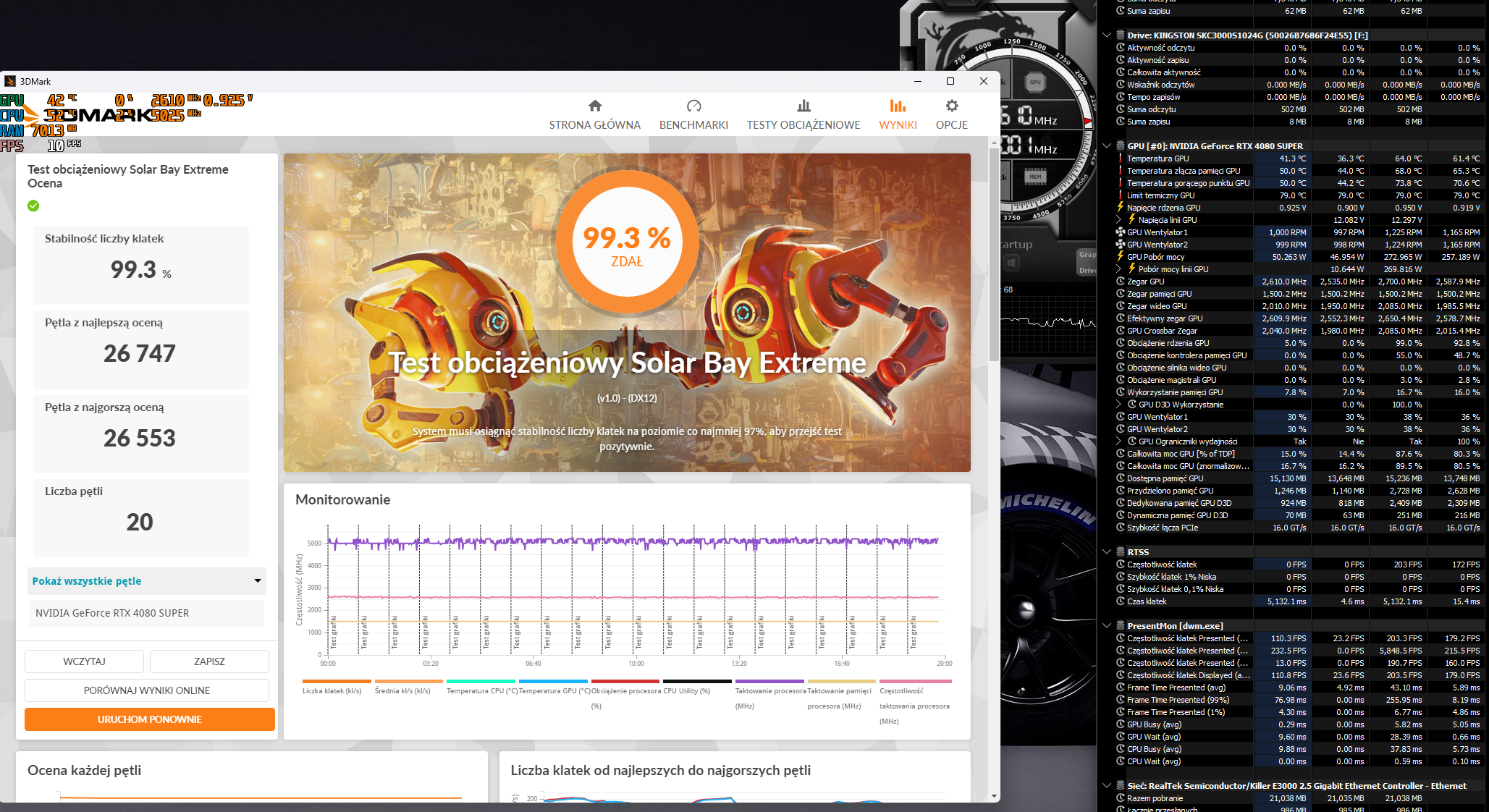
Task: Collapse the GPU [#0] RTX 4080 SUPER section
Action: tap(1107, 146)
